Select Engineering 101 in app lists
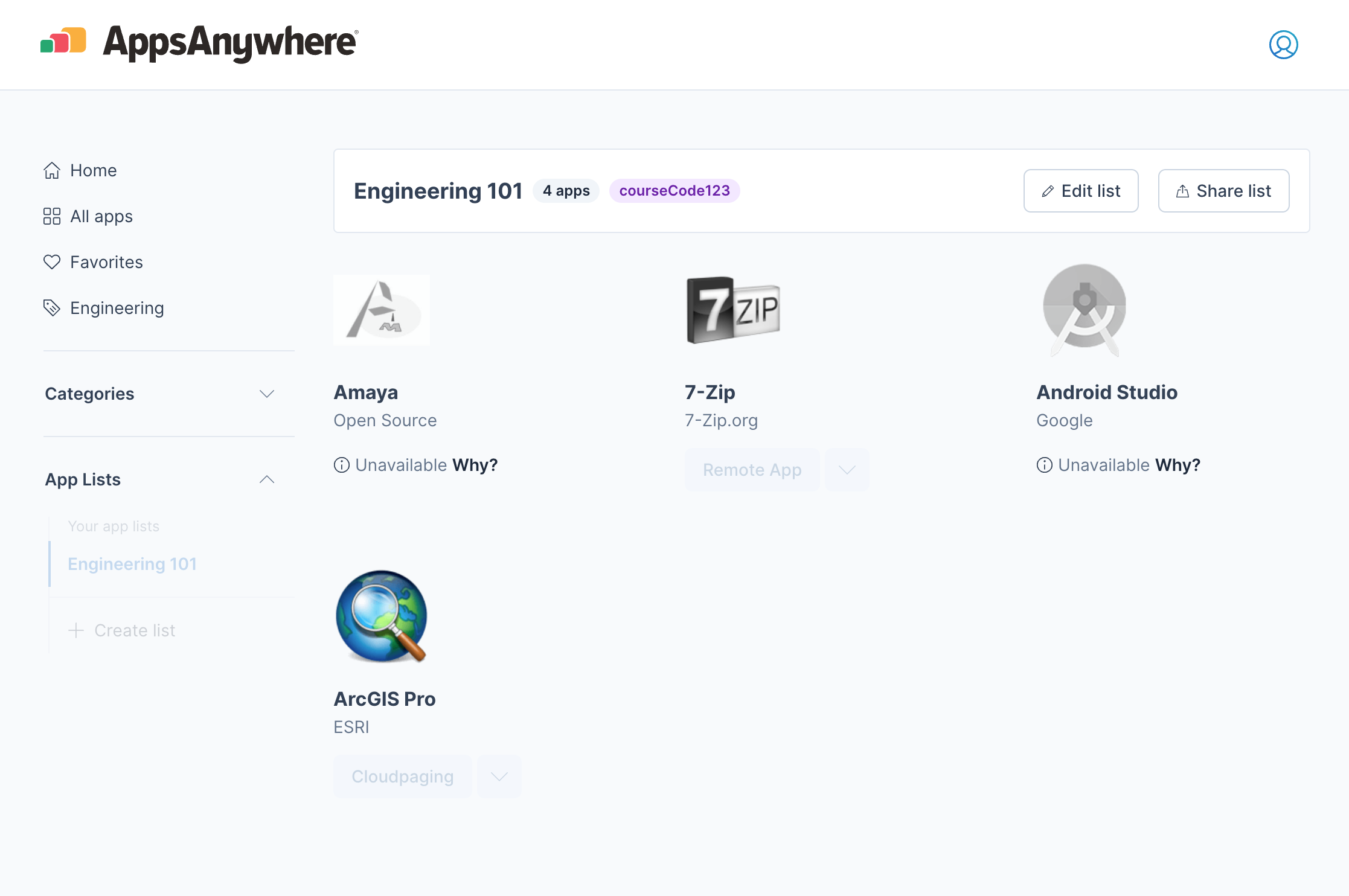 [132, 564]
